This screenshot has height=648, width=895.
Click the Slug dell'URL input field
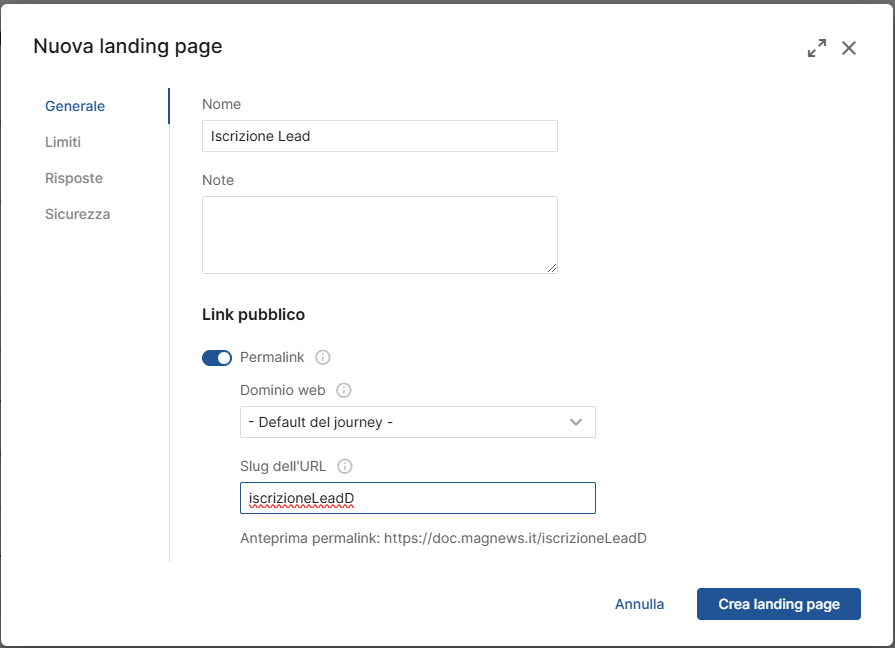point(418,498)
